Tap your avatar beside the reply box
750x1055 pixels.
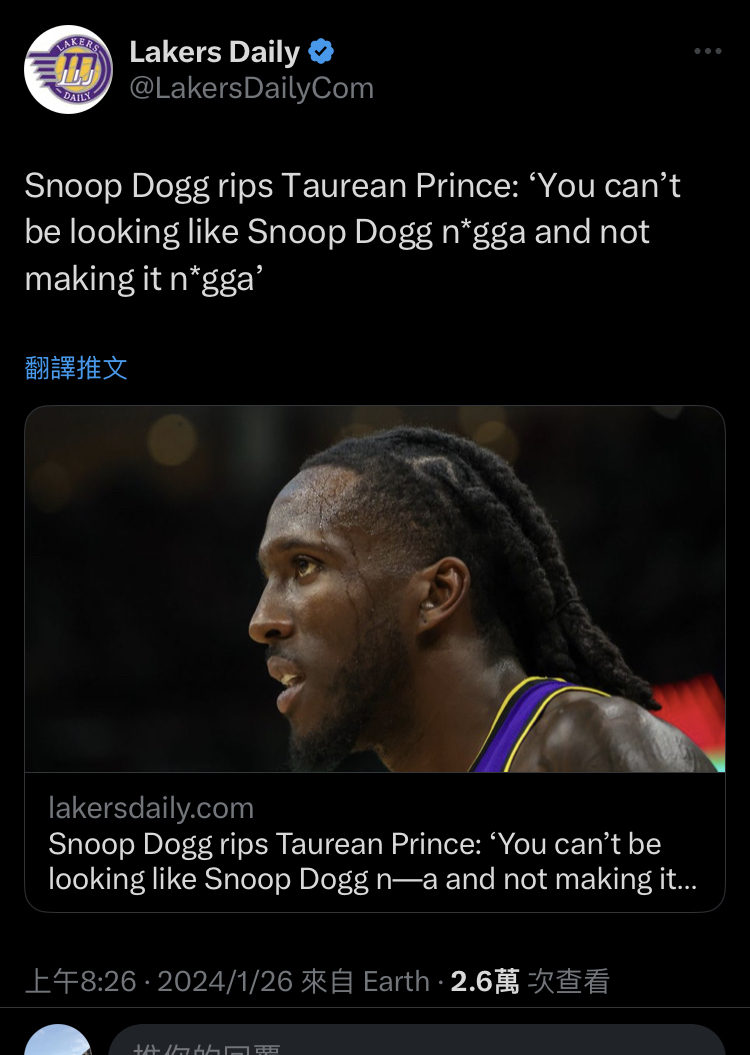pyautogui.click(x=58, y=1040)
